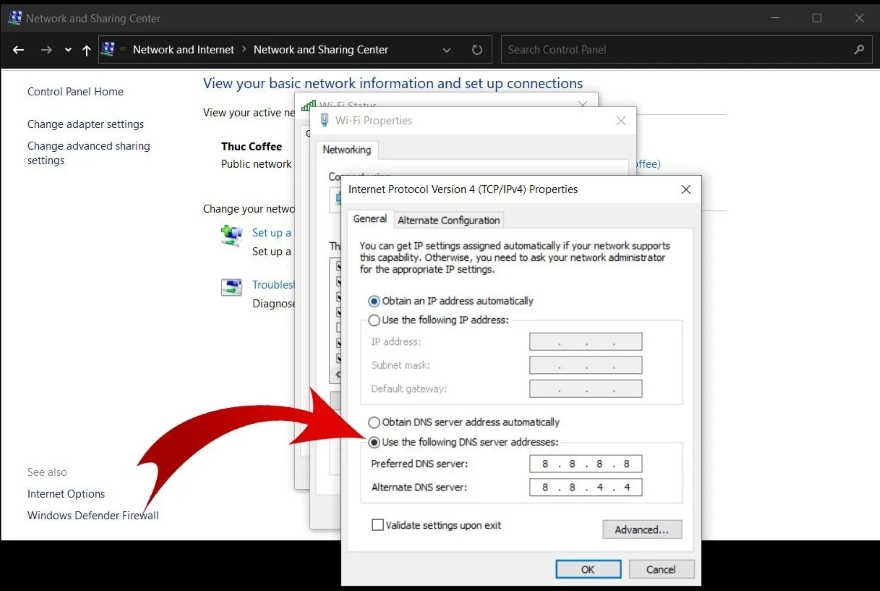Click the refresh icon in the address bar

coord(477,49)
